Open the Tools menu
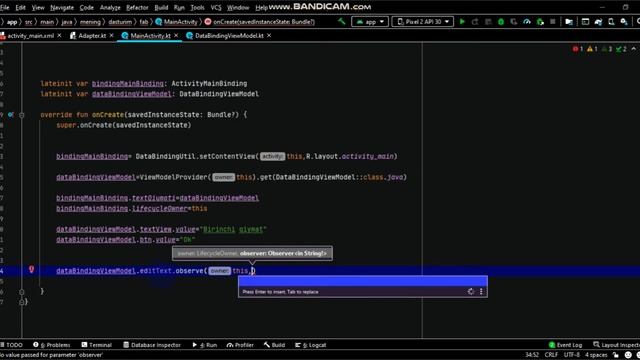This screenshot has width=640, height=360. (x=198, y=7)
